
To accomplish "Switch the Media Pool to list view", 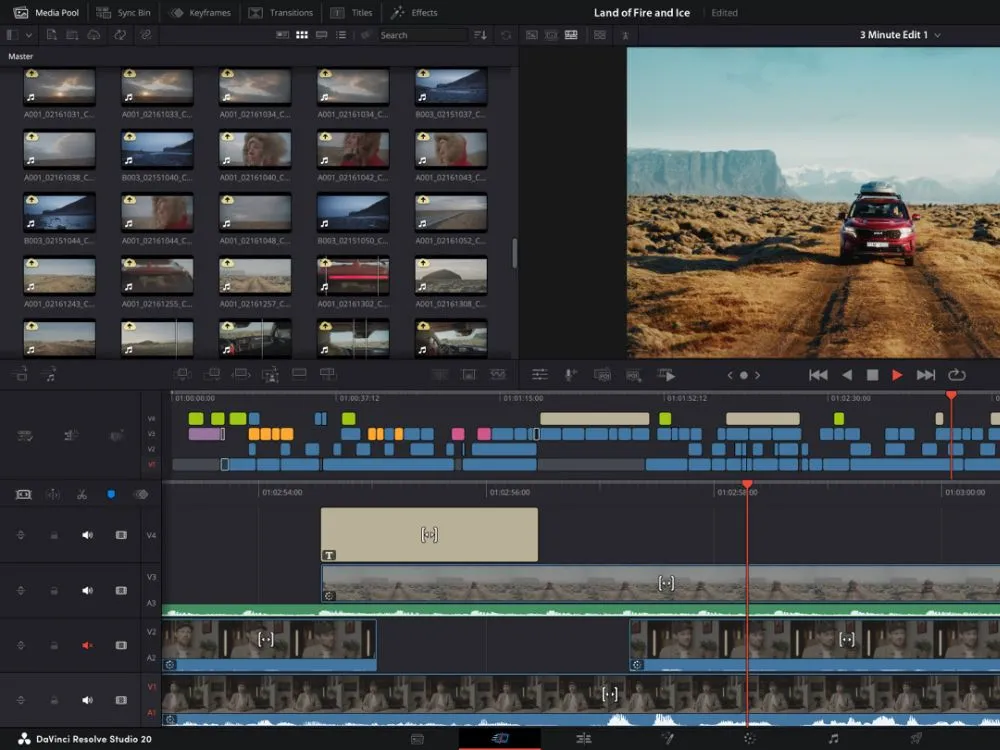I will click(x=340, y=35).
